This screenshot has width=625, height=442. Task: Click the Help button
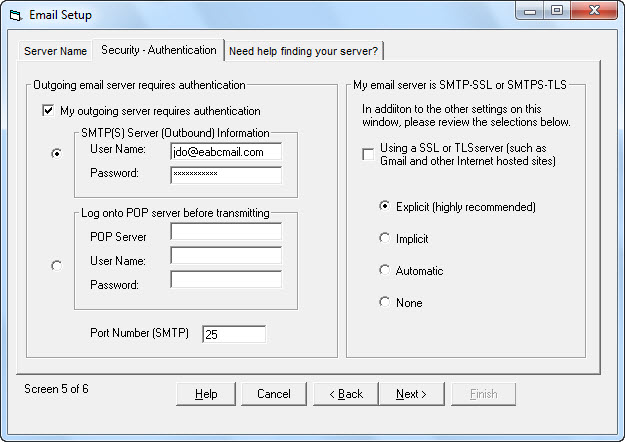tap(206, 394)
